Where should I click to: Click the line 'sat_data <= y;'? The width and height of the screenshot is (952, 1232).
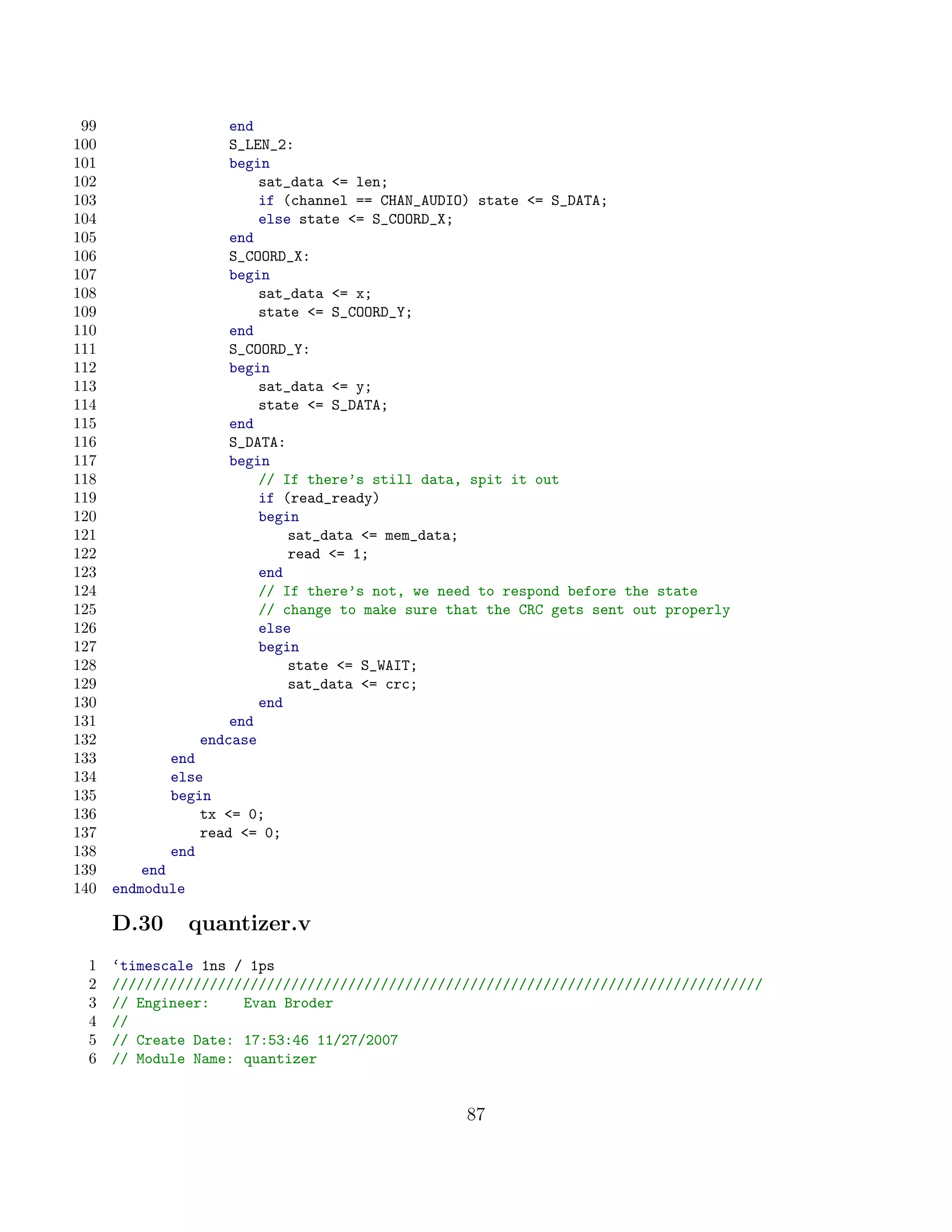coord(315,387)
